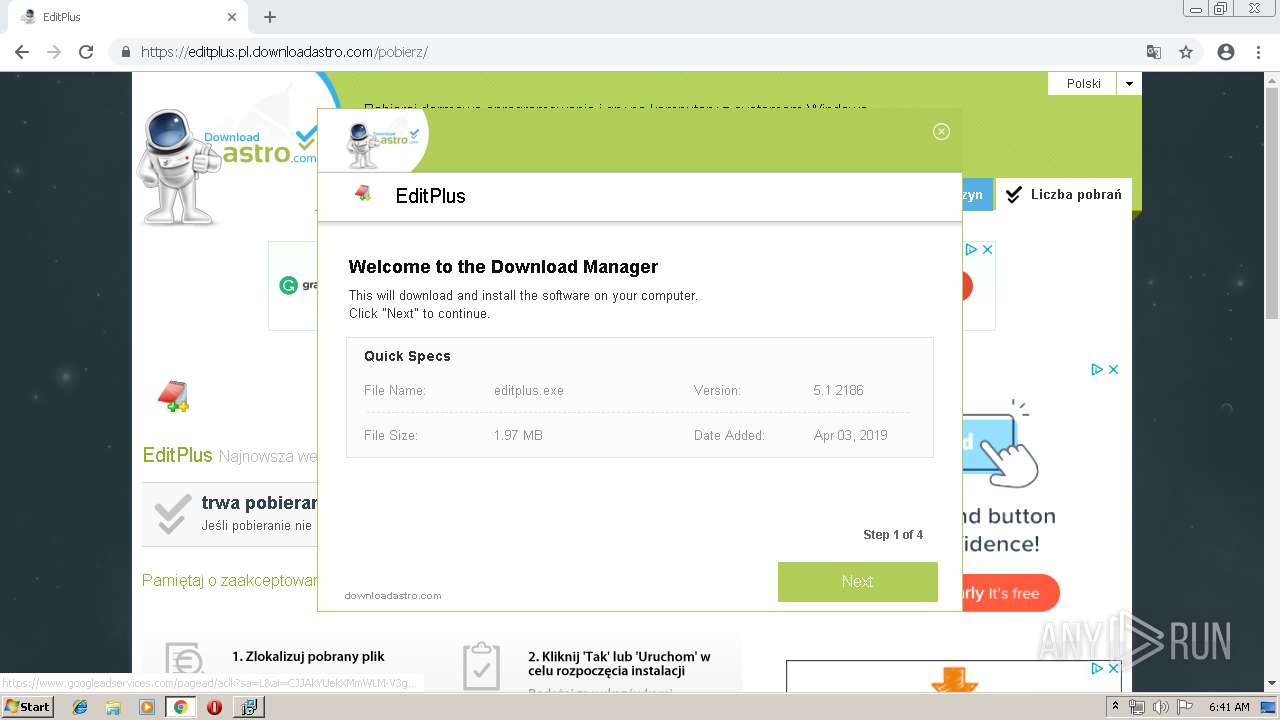Click the 1.97 MB file size value
Viewport: 1280px width, 720px height.
(518, 435)
